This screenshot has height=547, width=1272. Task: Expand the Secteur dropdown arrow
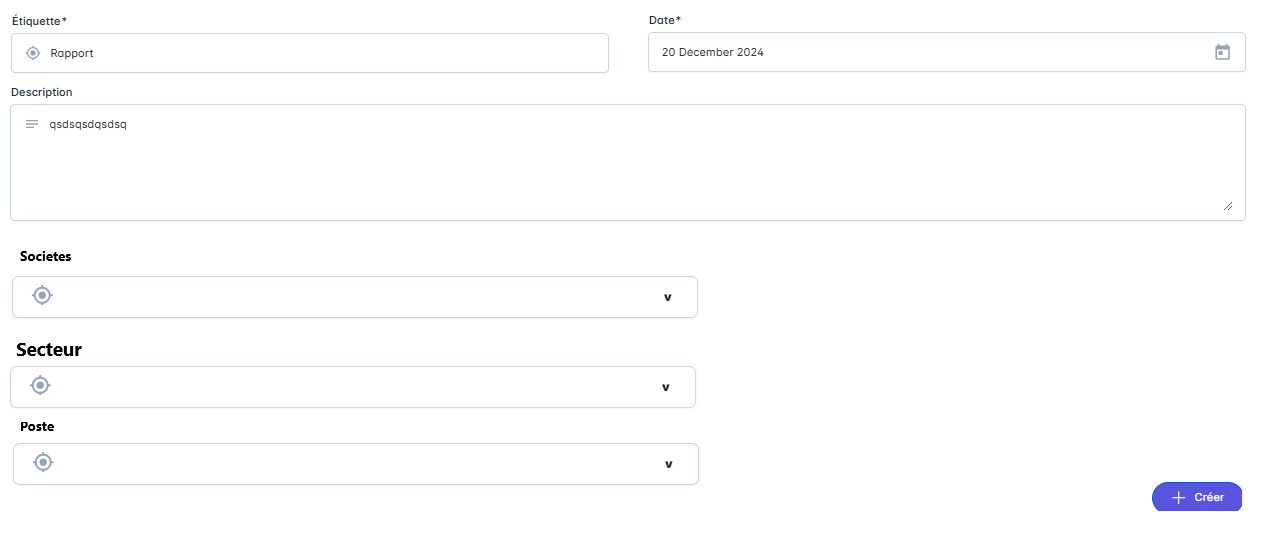(665, 387)
